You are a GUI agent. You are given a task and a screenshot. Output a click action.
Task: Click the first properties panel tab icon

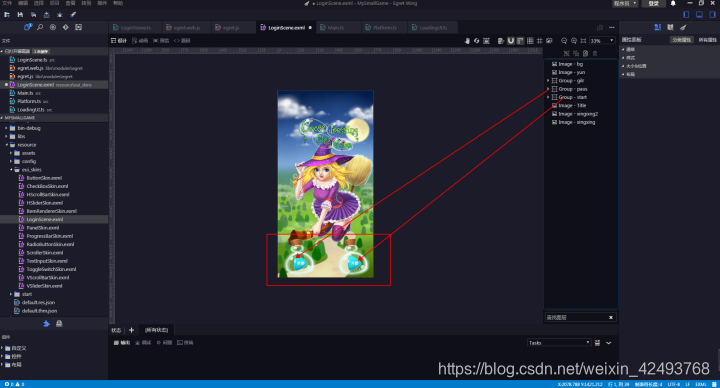pos(658,28)
